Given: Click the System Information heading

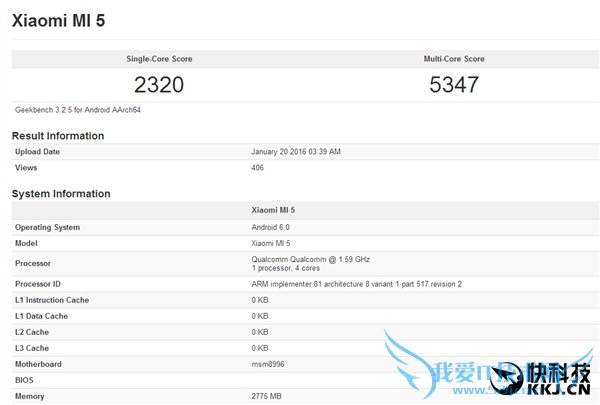Looking at the screenshot, I should (x=61, y=194).
